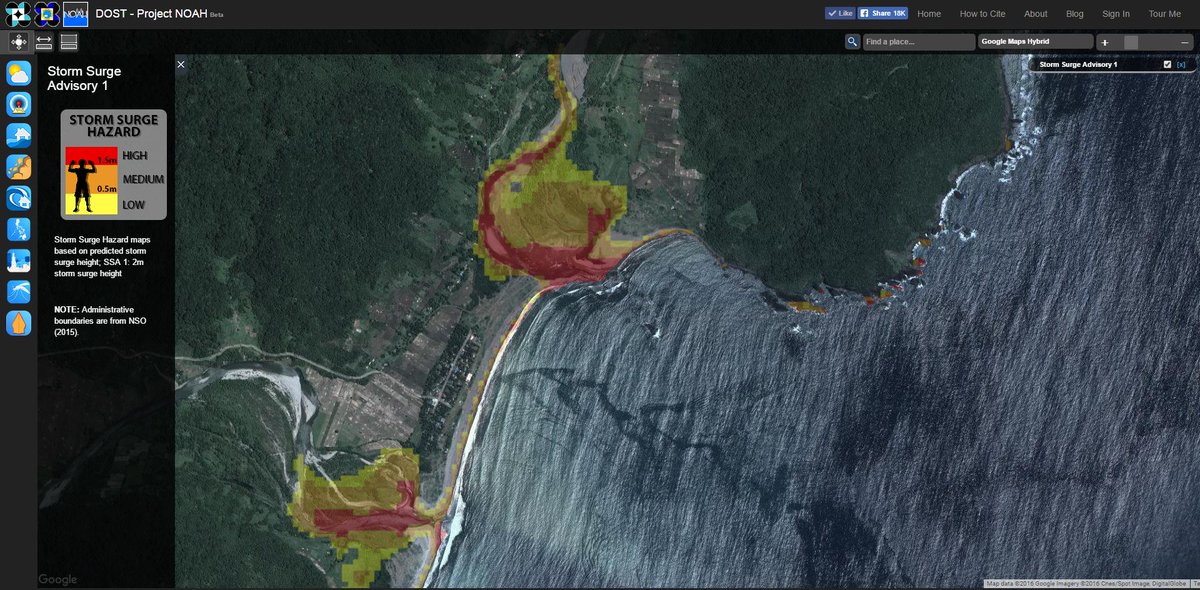The height and width of the screenshot is (590, 1200).
Task: Open the How to Cite page
Action: [x=982, y=14]
